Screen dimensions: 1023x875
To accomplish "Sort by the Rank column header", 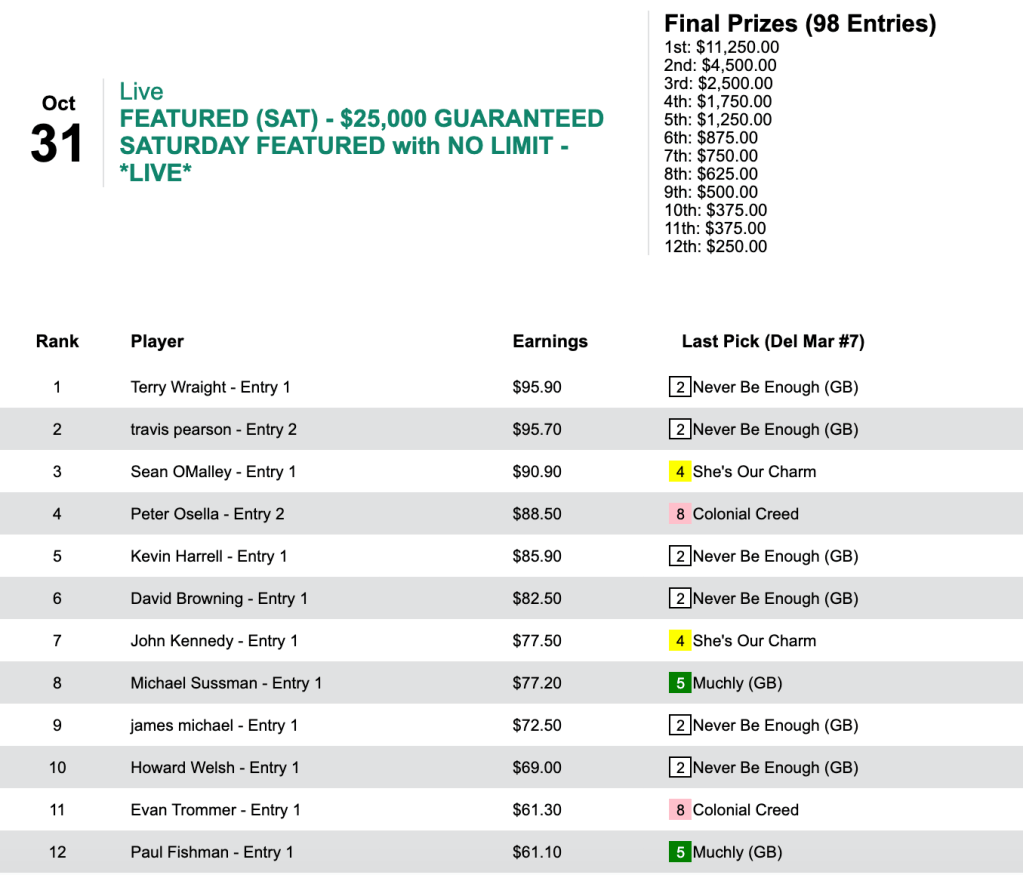I will pos(57,341).
